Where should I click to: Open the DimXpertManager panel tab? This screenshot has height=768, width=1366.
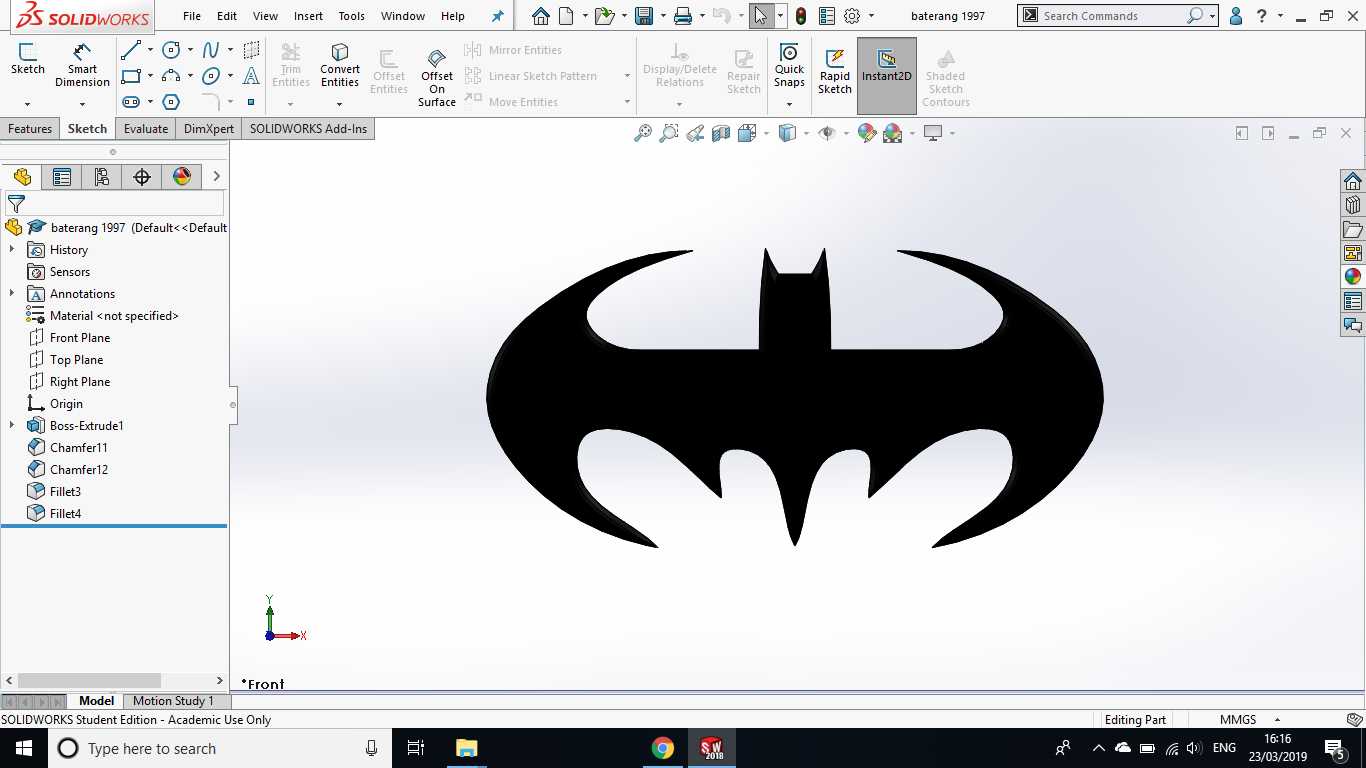pyautogui.click(x=141, y=177)
